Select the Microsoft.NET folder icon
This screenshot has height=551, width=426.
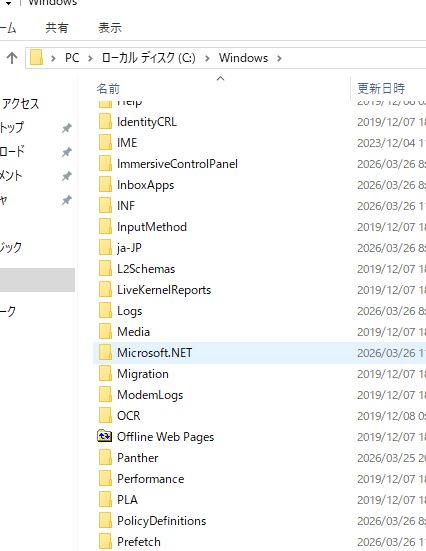pos(105,352)
